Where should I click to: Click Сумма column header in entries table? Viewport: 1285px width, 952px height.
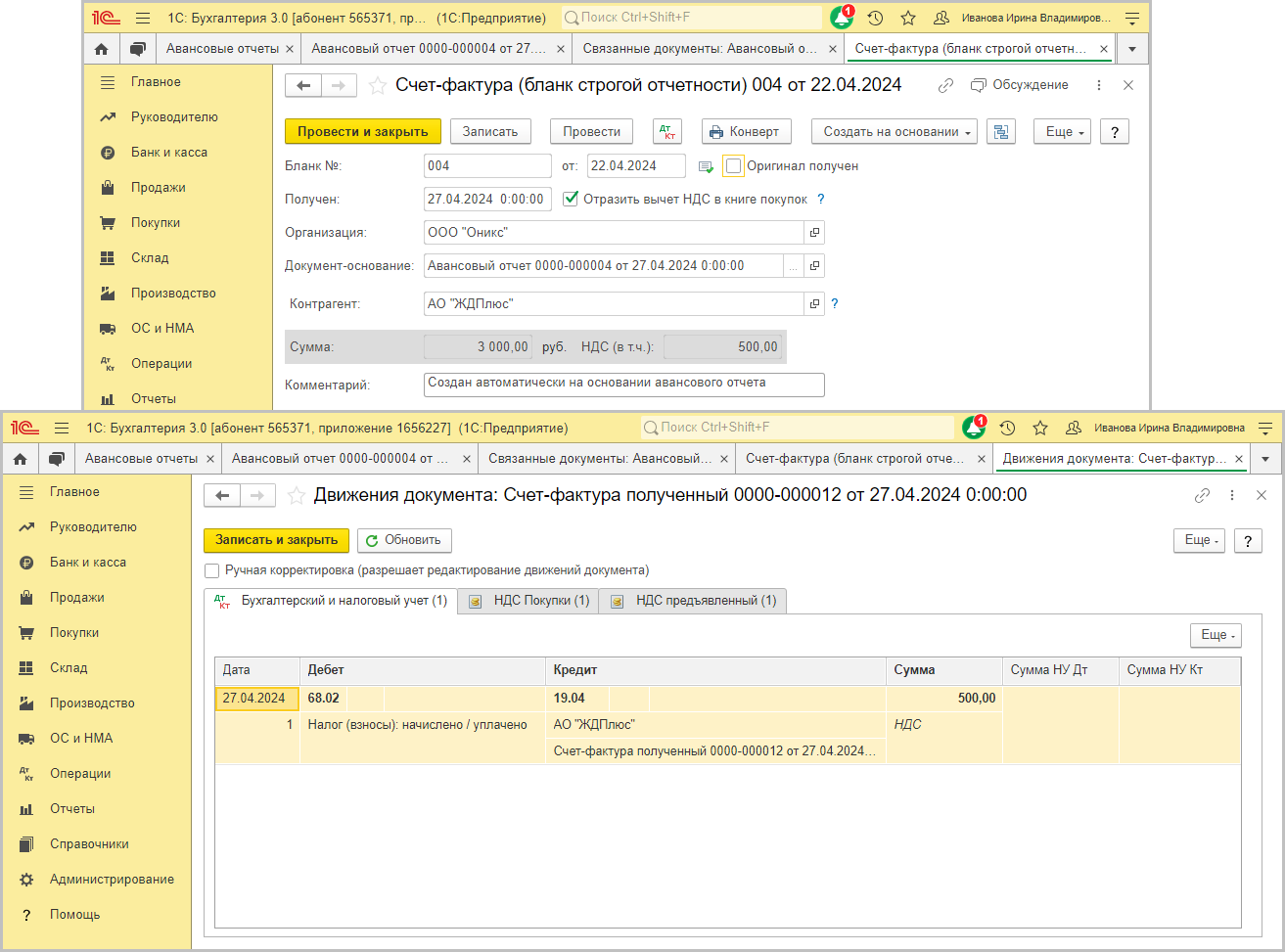943,670
